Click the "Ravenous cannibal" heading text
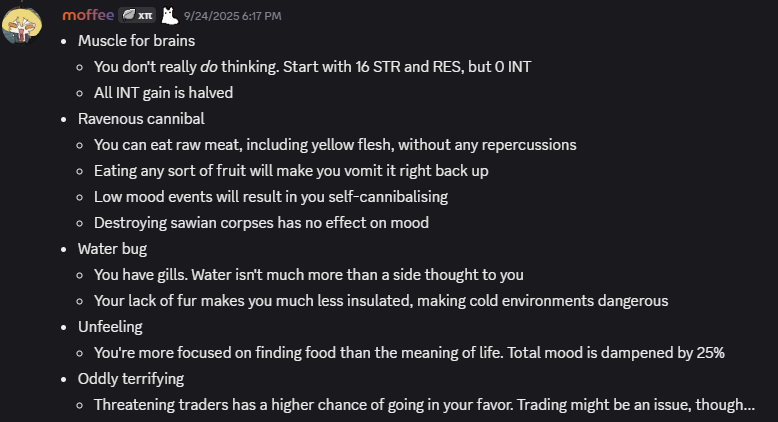 [141, 119]
